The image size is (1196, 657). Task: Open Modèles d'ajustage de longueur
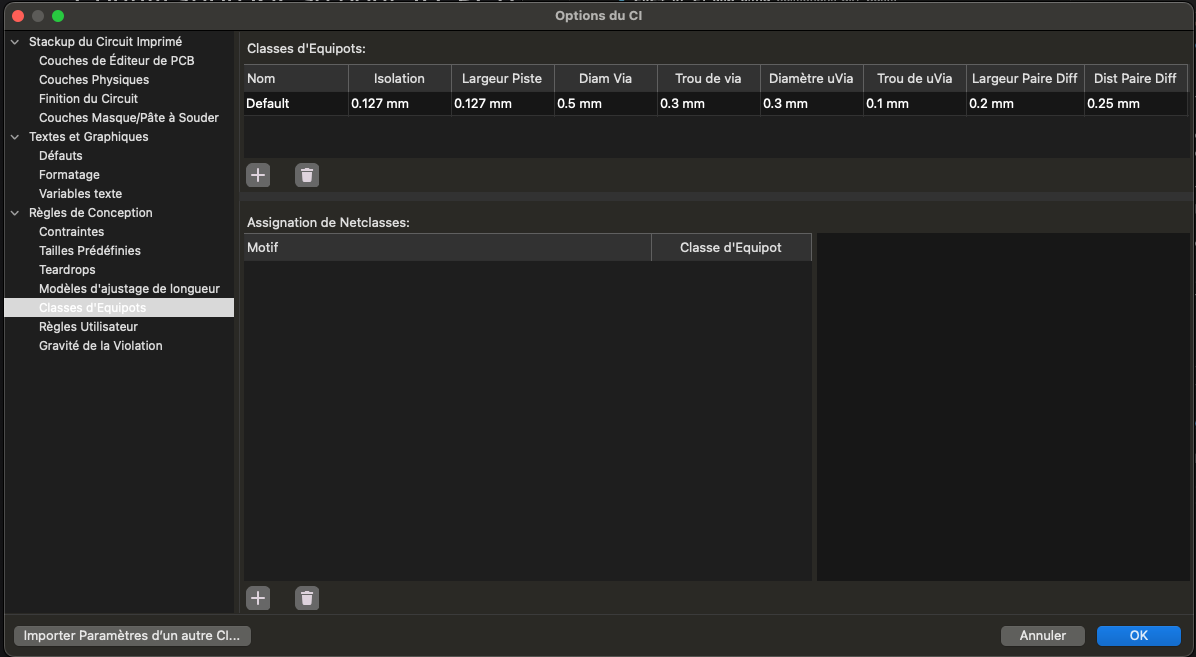point(129,288)
